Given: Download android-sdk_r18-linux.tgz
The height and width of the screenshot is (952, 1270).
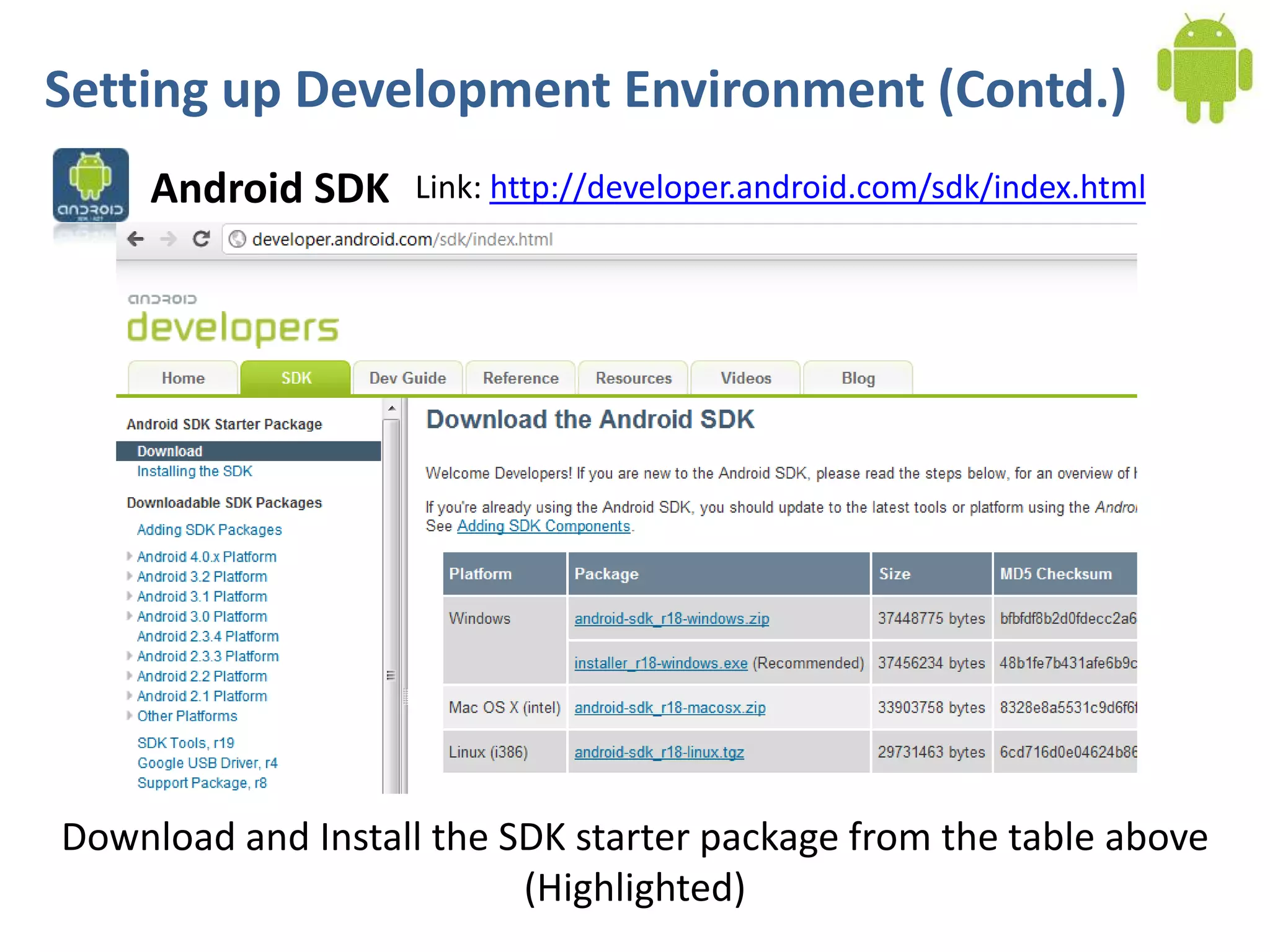Looking at the screenshot, I should click(659, 752).
